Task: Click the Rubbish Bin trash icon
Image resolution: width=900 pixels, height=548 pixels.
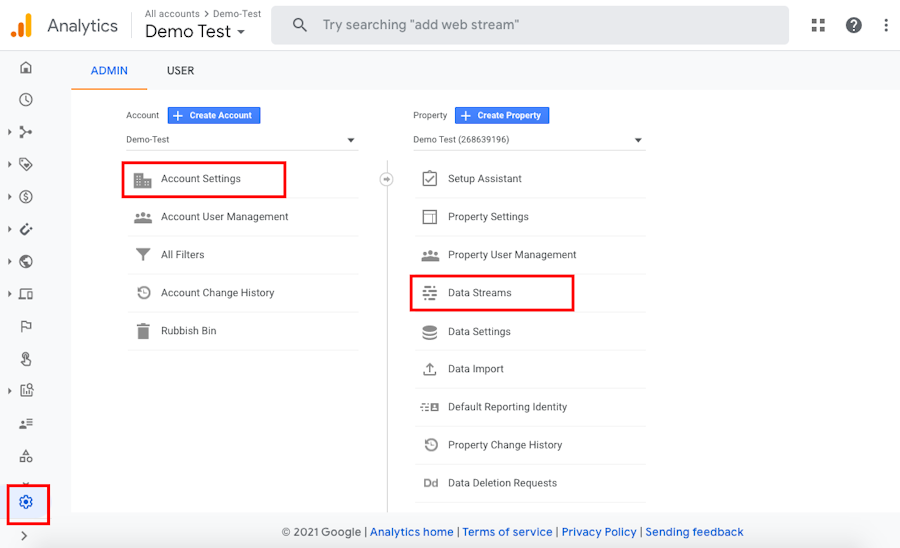Action: pos(143,331)
